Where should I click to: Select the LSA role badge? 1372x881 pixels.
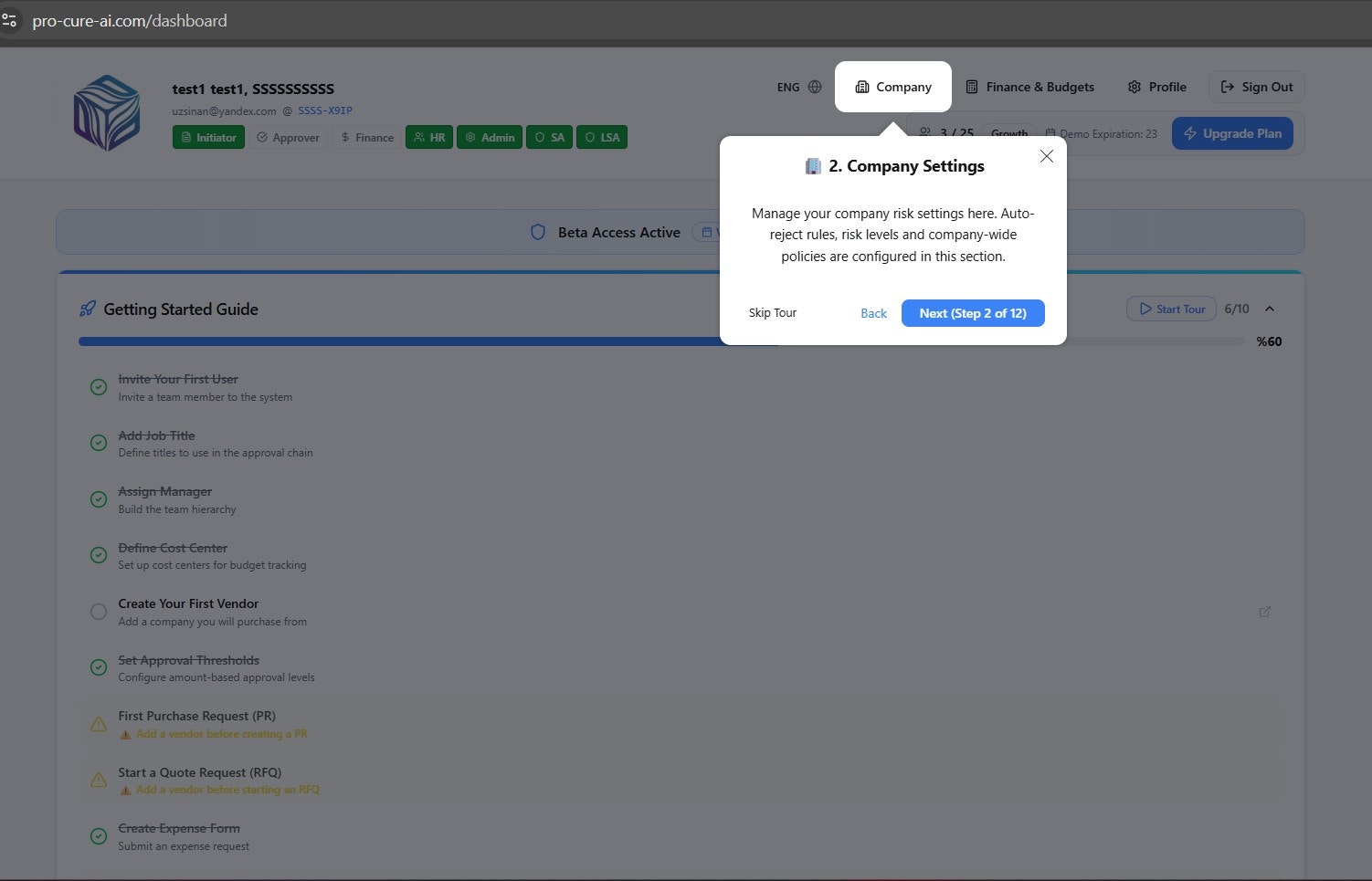[602, 137]
